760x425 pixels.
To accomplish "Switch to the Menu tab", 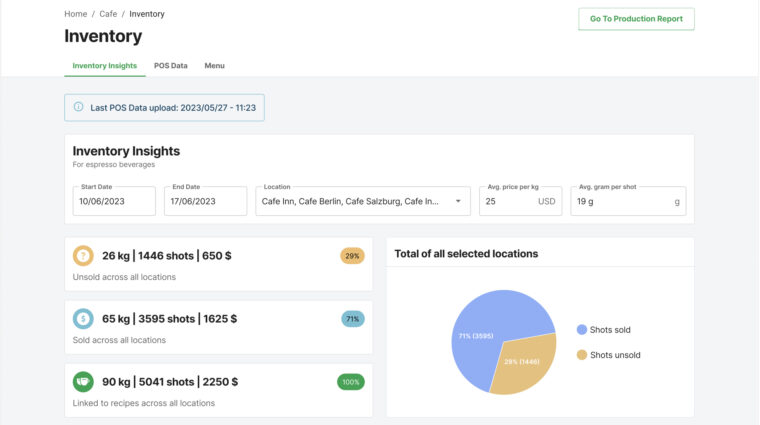I will tap(214, 66).
